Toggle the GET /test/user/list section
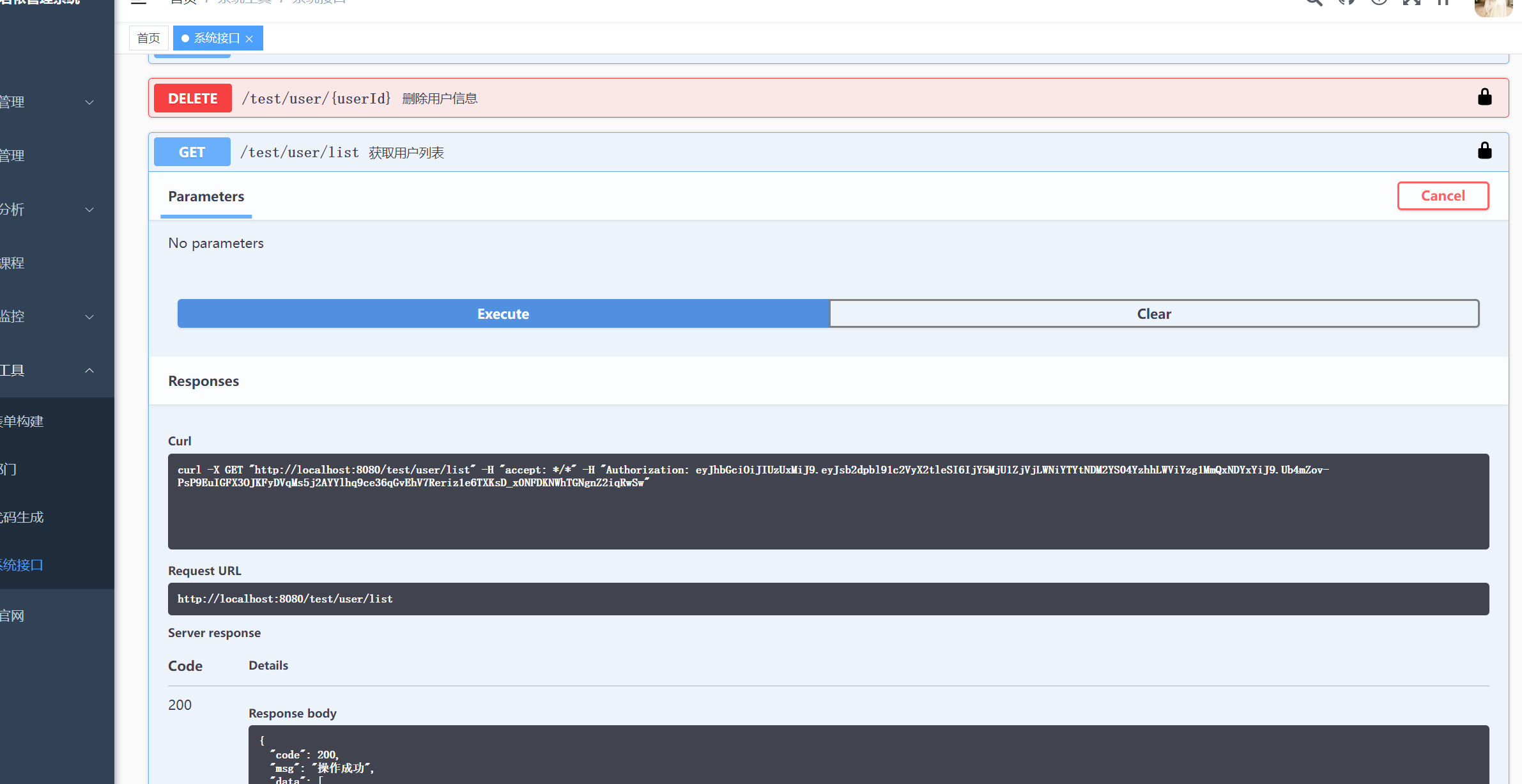 pos(828,151)
